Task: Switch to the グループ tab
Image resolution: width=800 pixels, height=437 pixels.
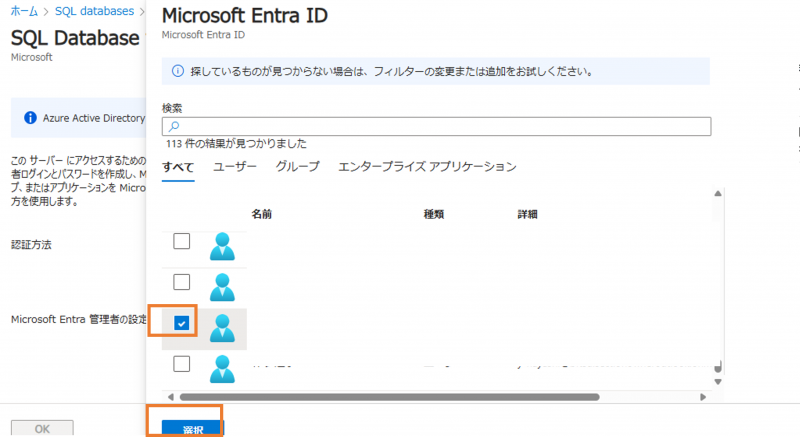Action: coord(297,167)
